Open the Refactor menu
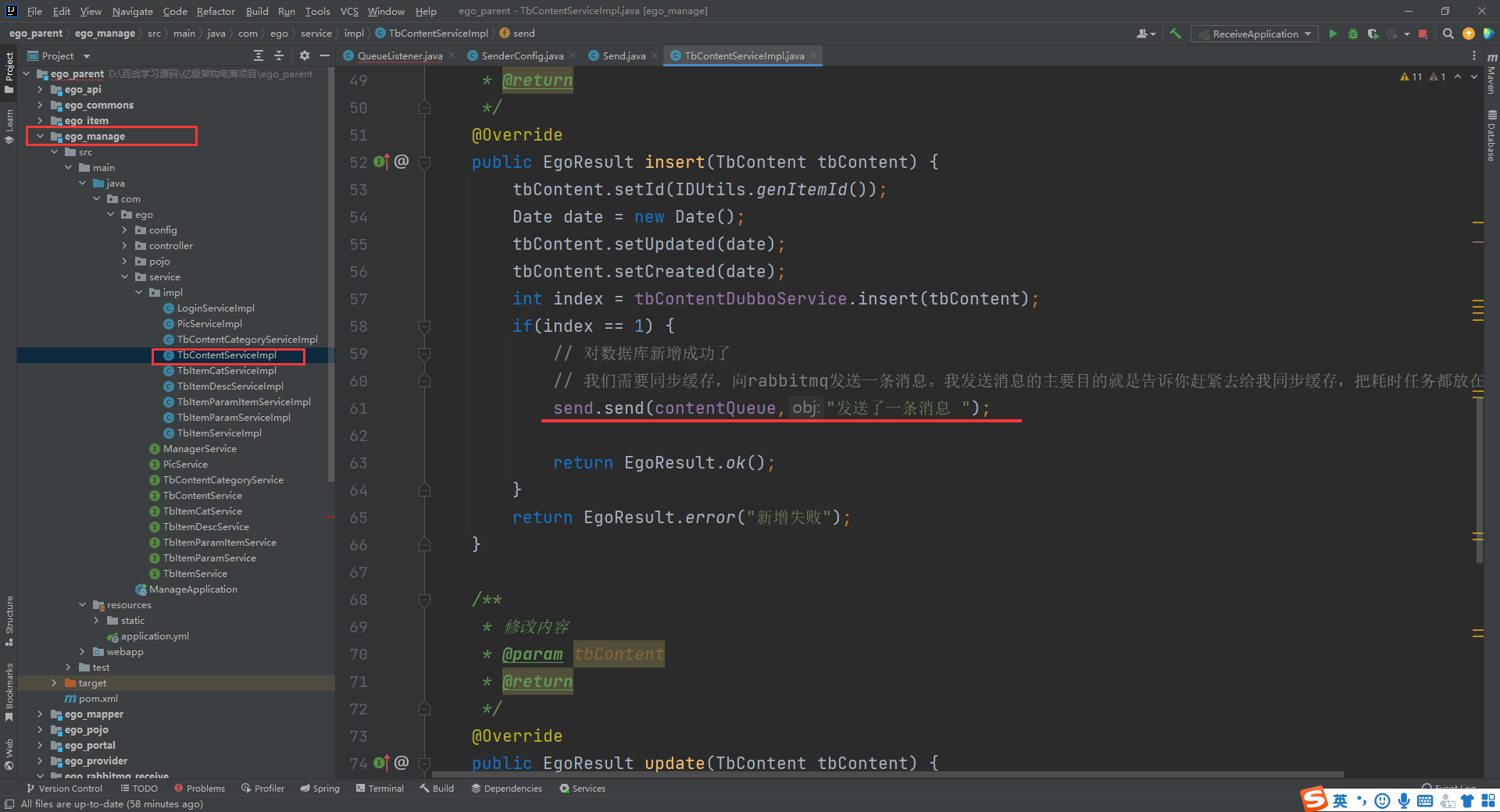 (x=216, y=11)
